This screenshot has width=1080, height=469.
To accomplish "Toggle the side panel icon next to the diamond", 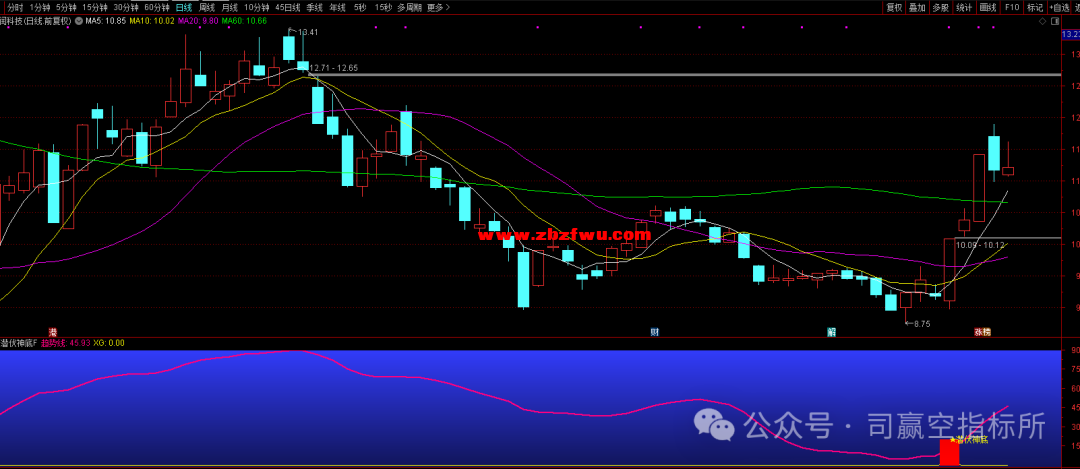I will [x=1056, y=22].
